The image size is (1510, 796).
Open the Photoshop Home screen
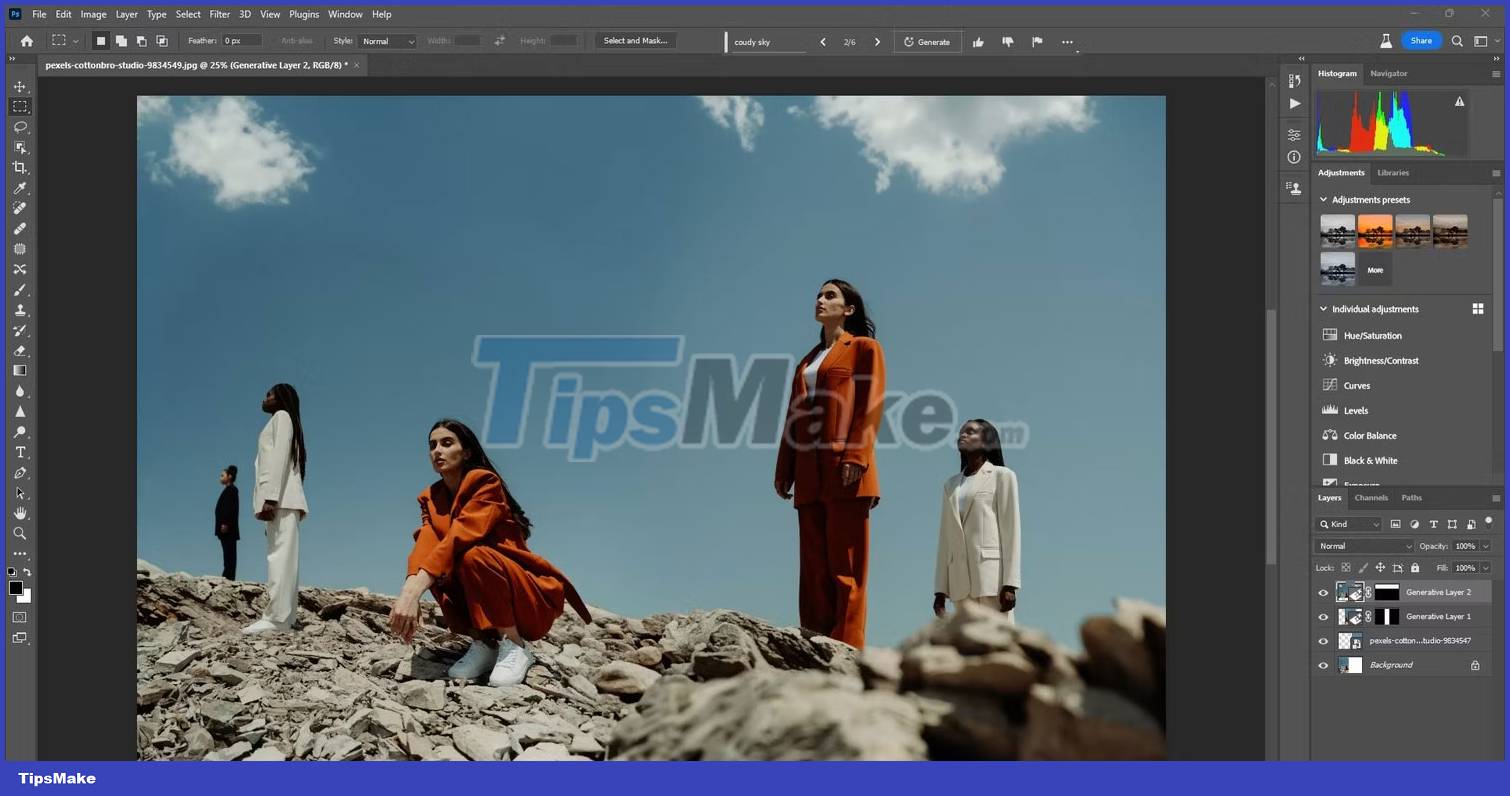coord(27,41)
